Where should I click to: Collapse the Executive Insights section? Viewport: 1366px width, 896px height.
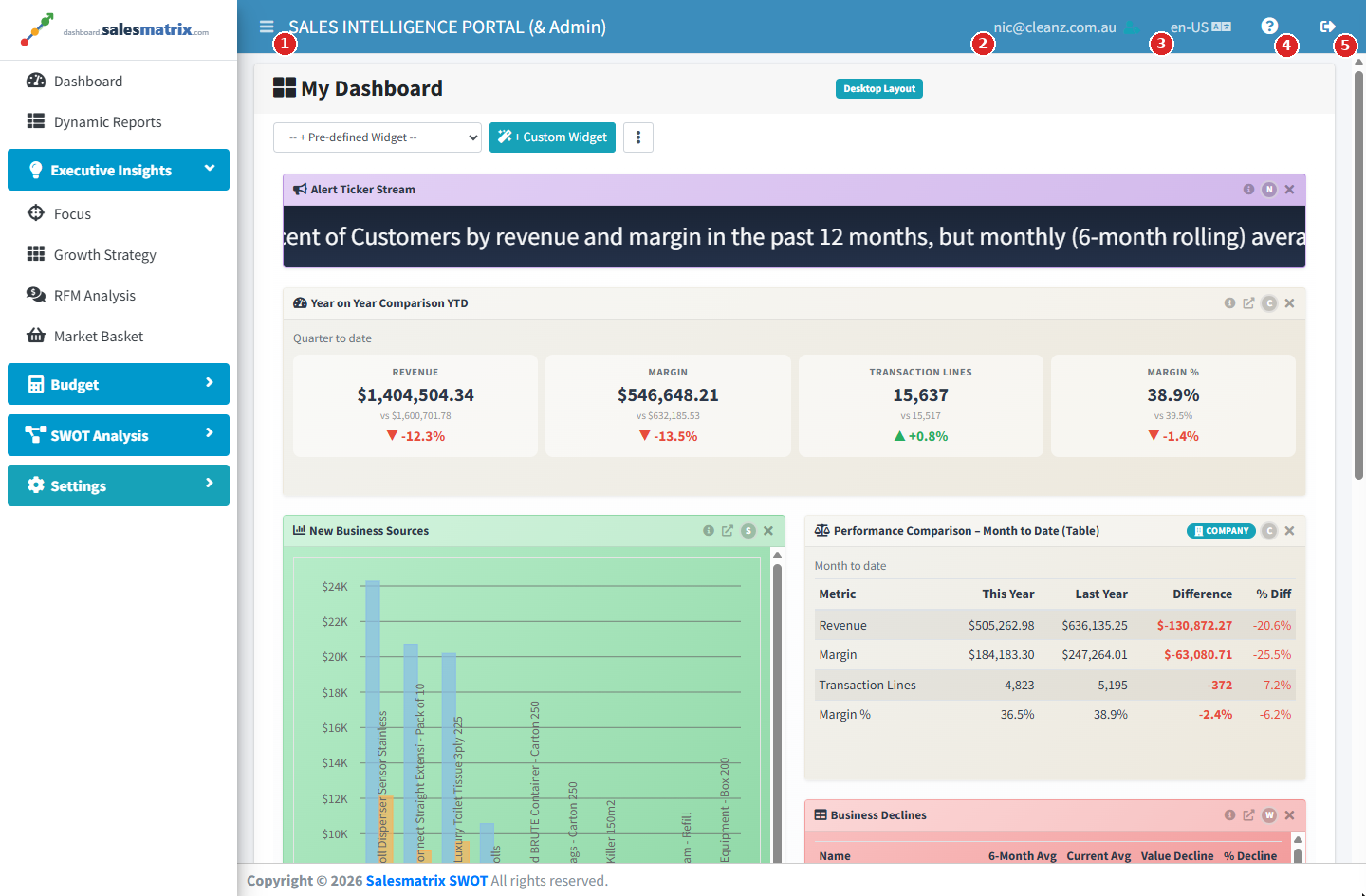[x=119, y=170]
